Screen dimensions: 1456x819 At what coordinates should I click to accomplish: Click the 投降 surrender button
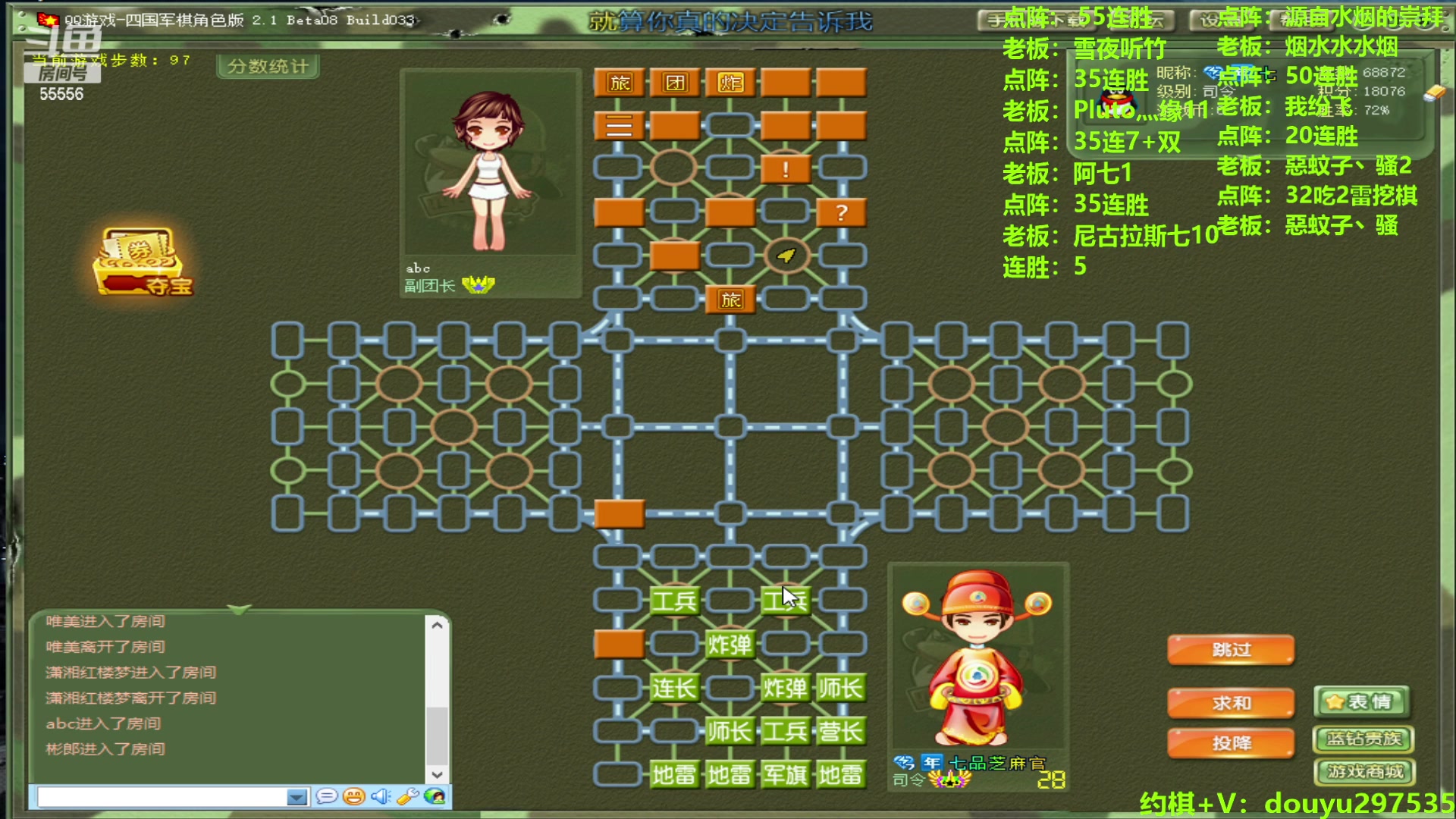pyautogui.click(x=1231, y=743)
